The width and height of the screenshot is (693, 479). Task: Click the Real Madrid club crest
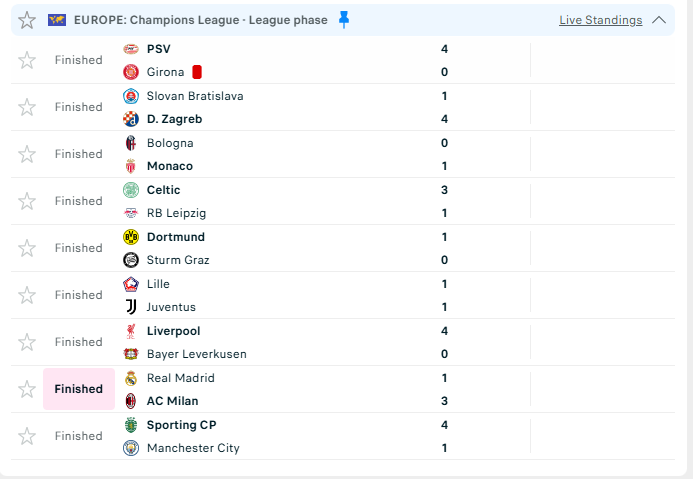tap(131, 378)
